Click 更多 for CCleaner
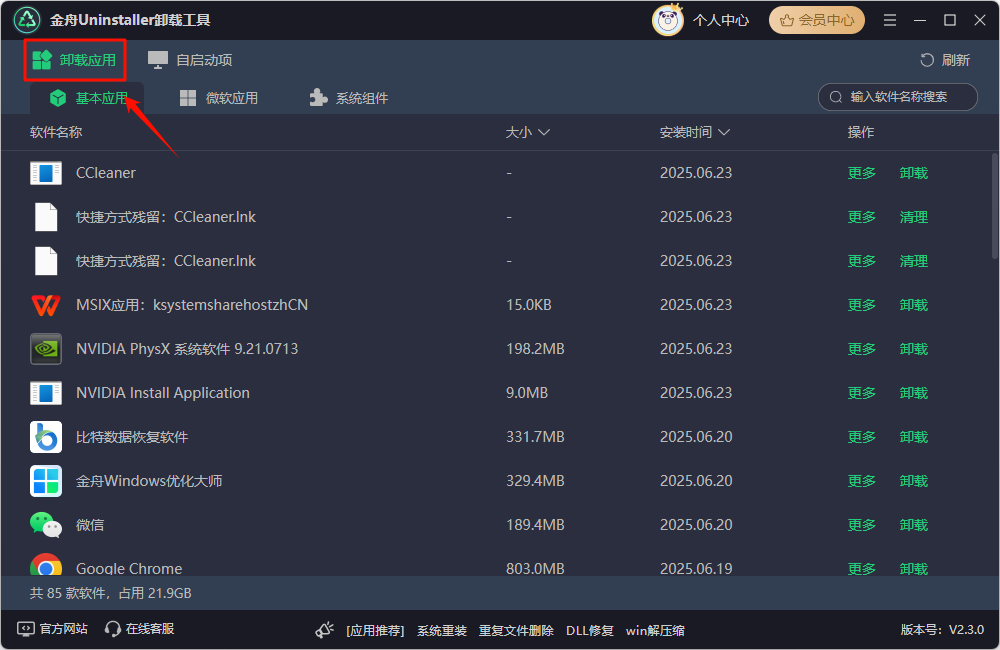This screenshot has width=1000, height=650. tap(862, 173)
